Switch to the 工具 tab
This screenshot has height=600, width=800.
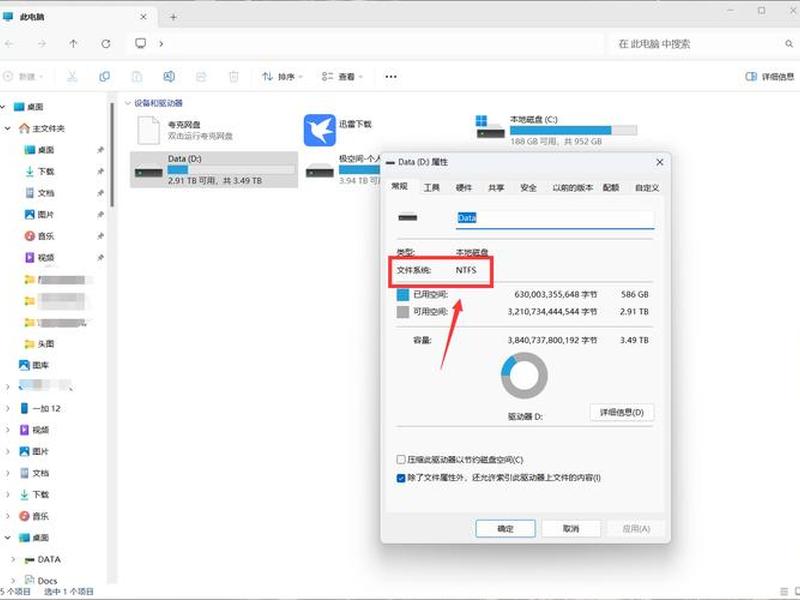coord(432,188)
